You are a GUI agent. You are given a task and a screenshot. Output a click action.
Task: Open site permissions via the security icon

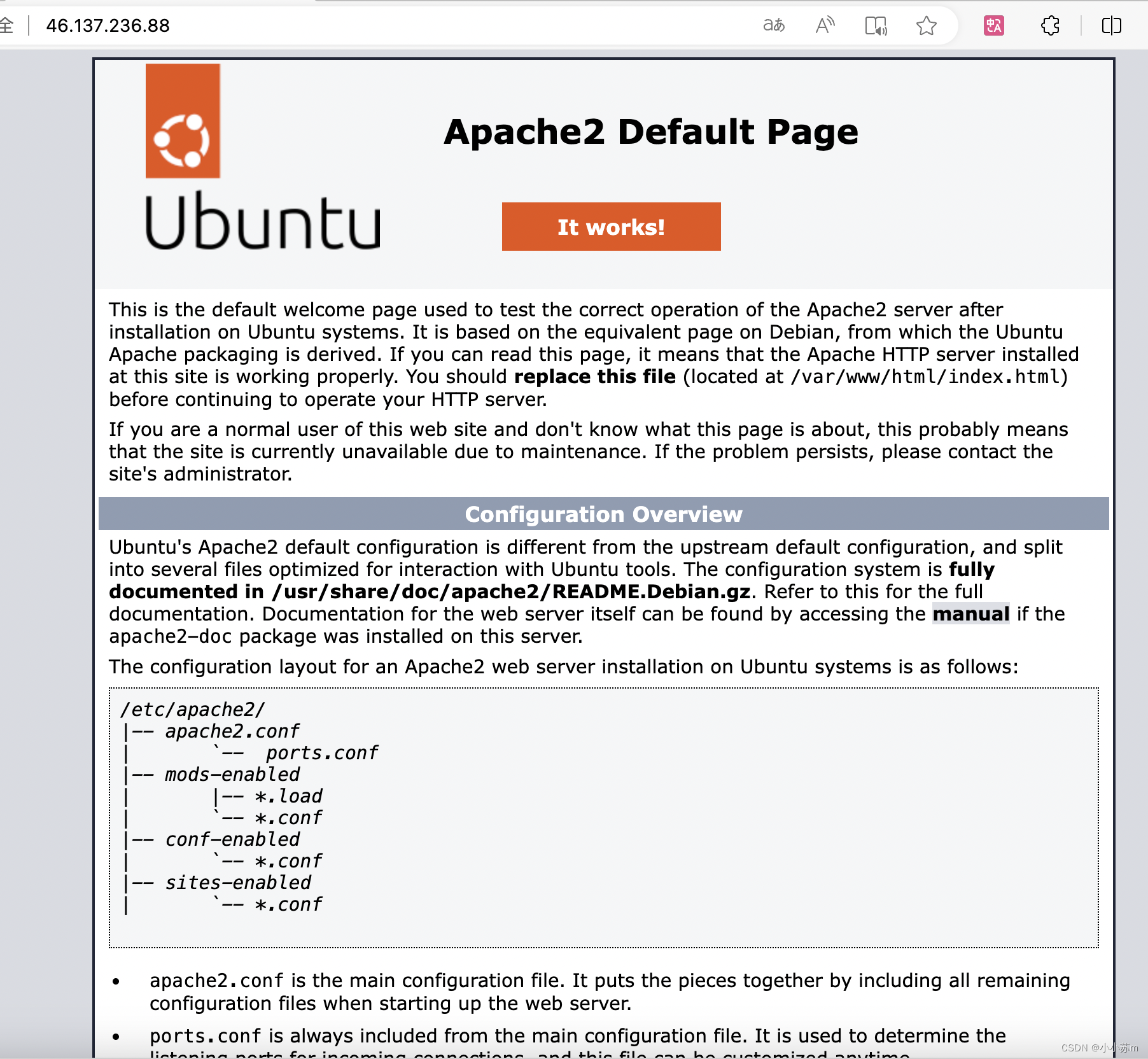click(x=7, y=25)
